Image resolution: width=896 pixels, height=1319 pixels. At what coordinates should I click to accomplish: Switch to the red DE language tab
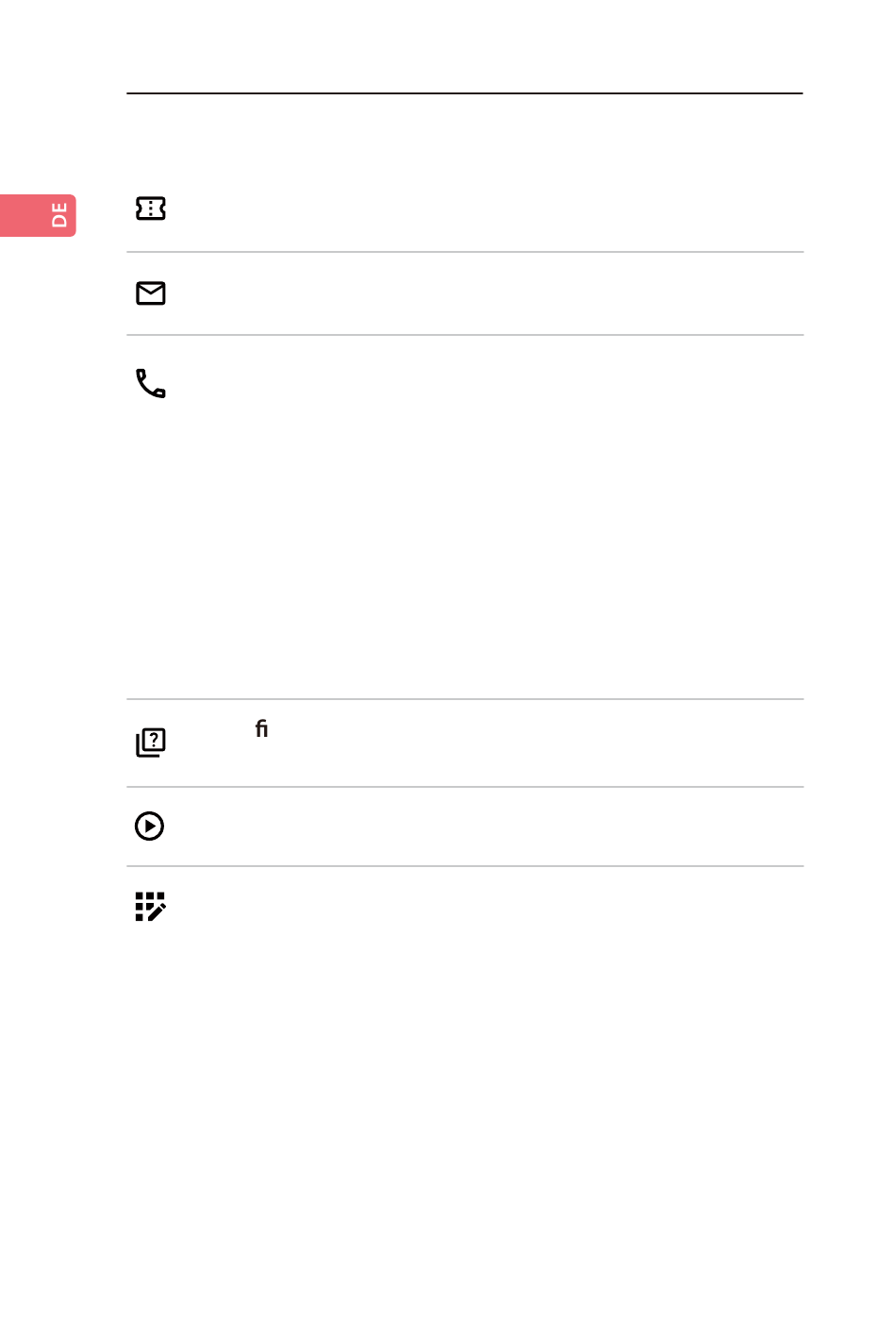tap(38, 215)
